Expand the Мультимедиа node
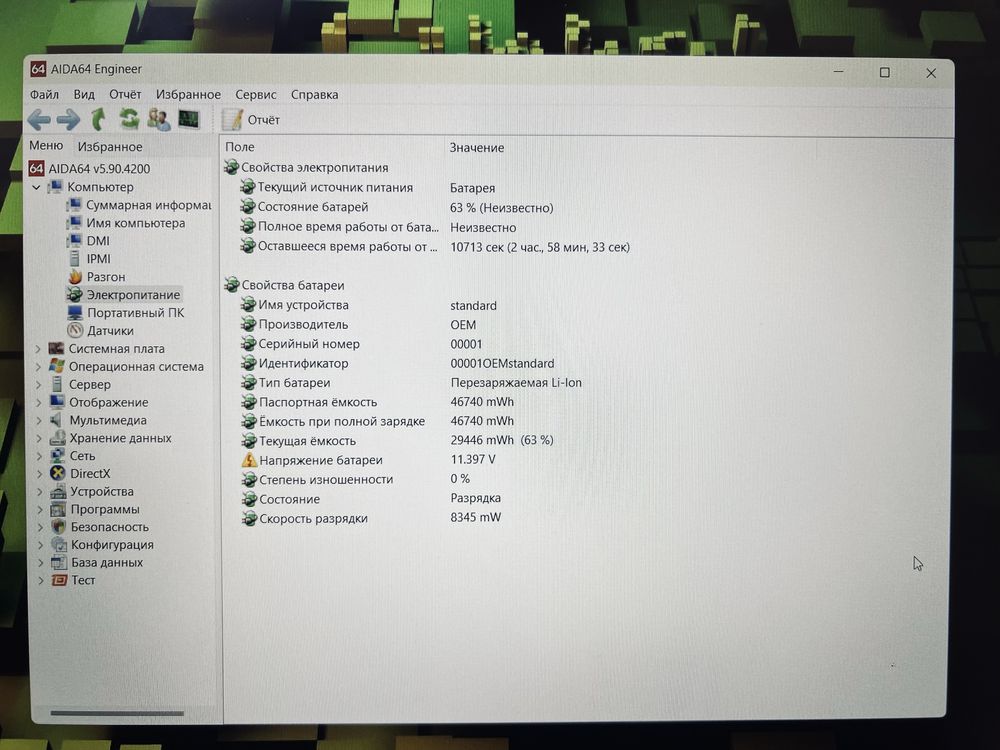Viewport: 1000px width, 750px height. click(38, 420)
